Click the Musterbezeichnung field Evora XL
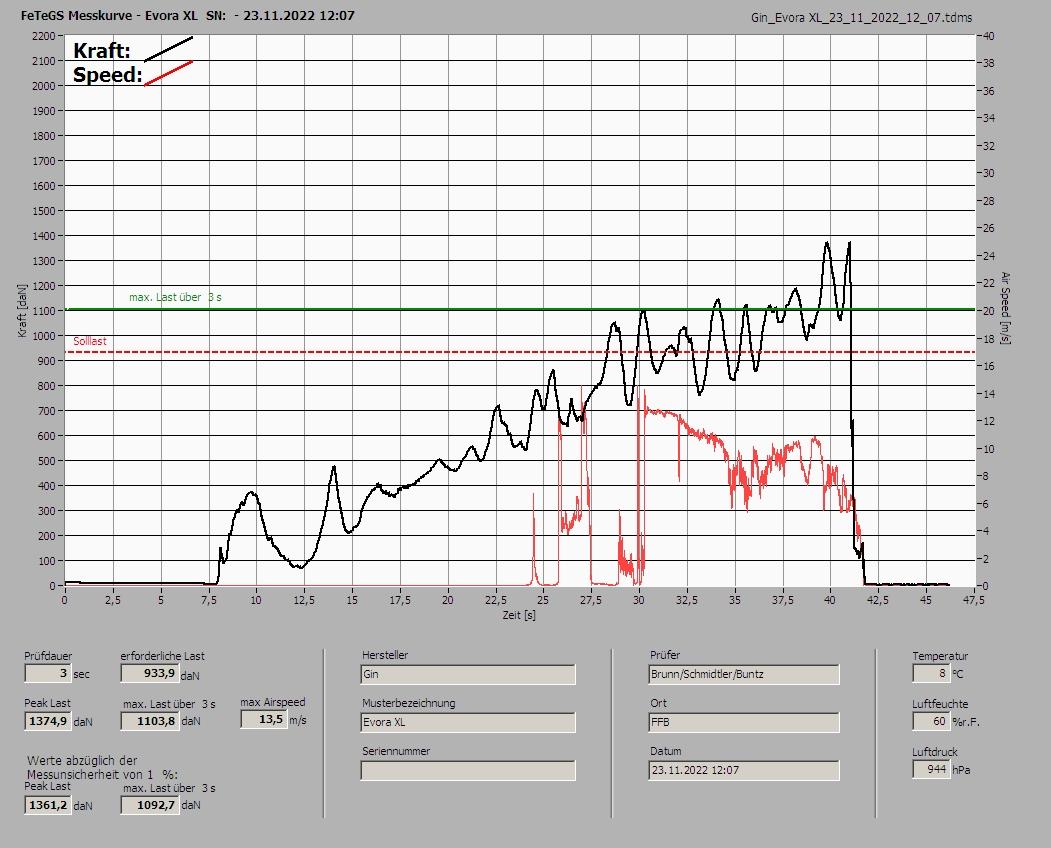The width and height of the screenshot is (1051, 848). 468,722
